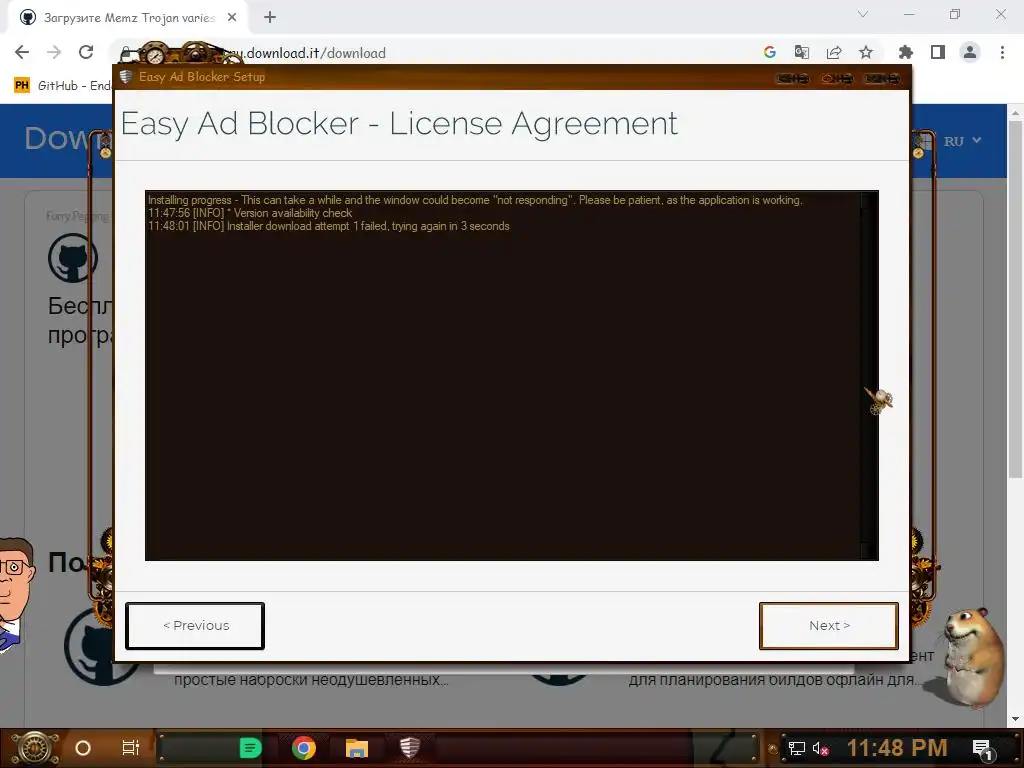Screen dimensions: 1024x768
Task: Click the 11:48 PM clock
Action: tap(897, 748)
